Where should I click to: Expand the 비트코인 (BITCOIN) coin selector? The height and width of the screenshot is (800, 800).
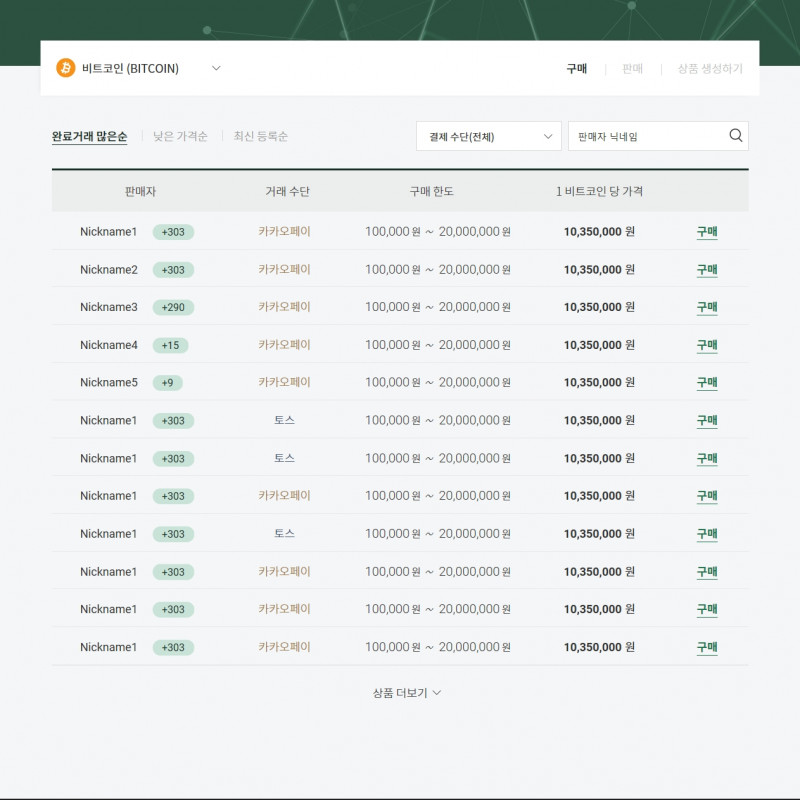[x=216, y=68]
